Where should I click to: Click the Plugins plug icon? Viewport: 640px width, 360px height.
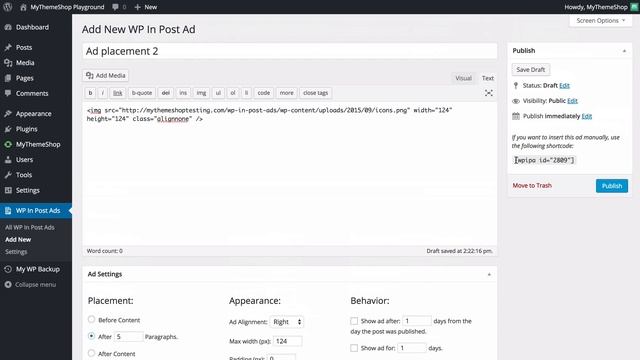coord(8,129)
